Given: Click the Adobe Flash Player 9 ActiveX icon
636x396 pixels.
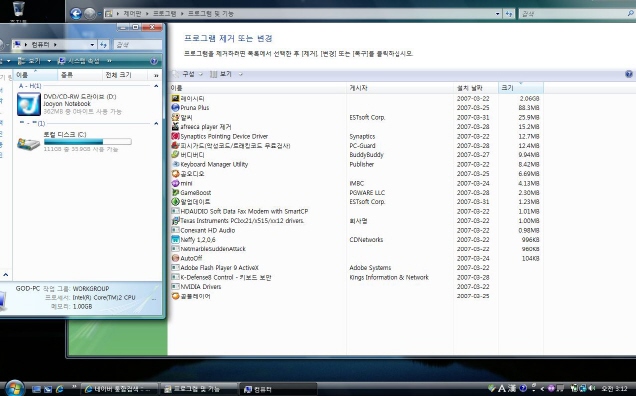Looking at the screenshot, I should (x=175, y=267).
